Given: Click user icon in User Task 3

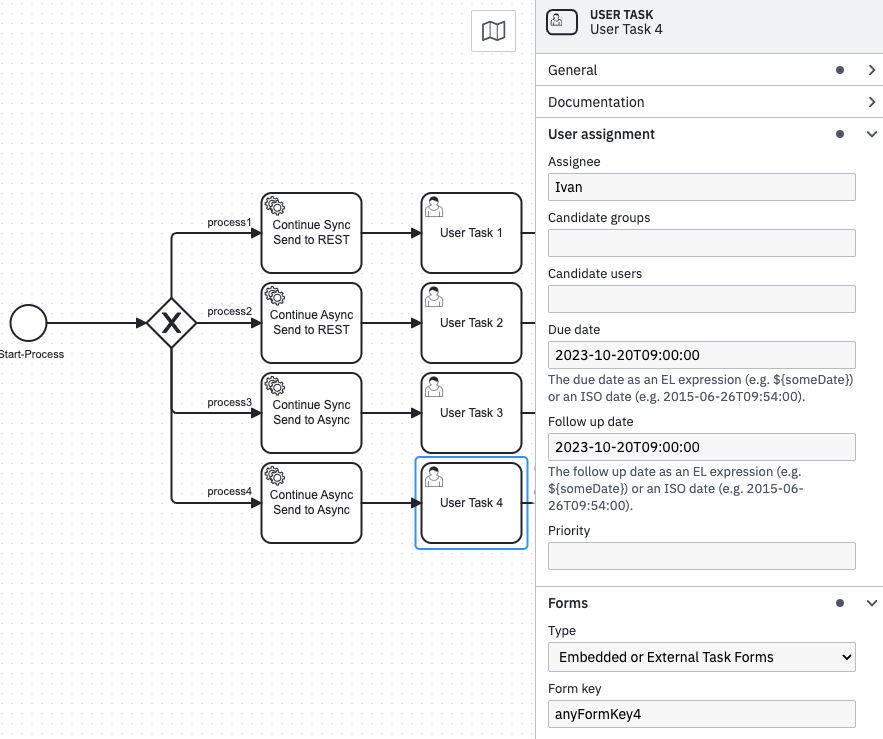Looking at the screenshot, I should point(435,387).
